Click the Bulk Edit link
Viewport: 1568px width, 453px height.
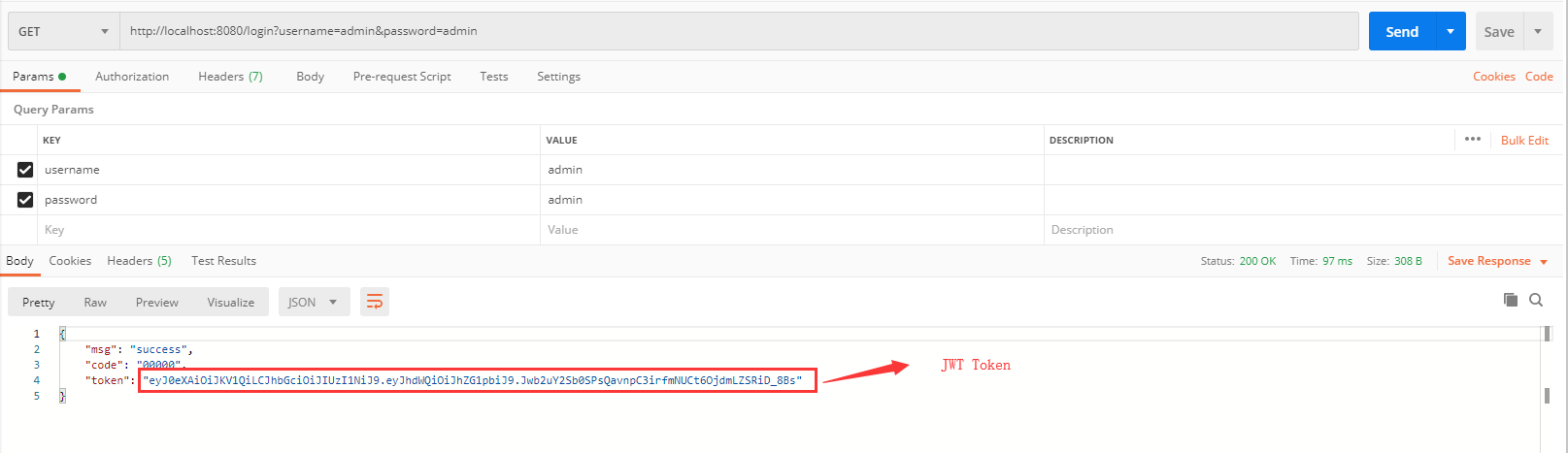pyautogui.click(x=1524, y=140)
